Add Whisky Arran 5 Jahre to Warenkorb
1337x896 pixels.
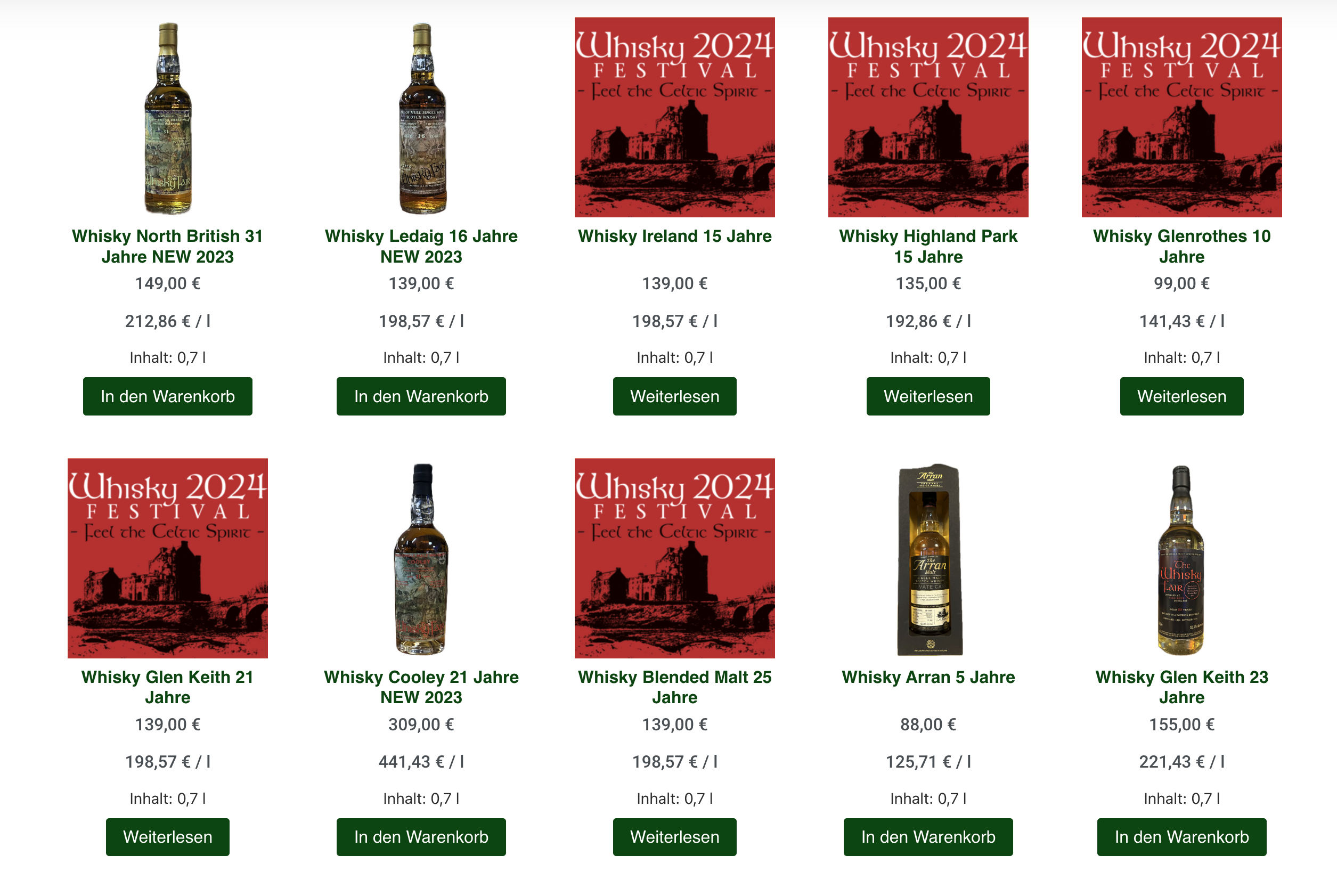point(928,837)
